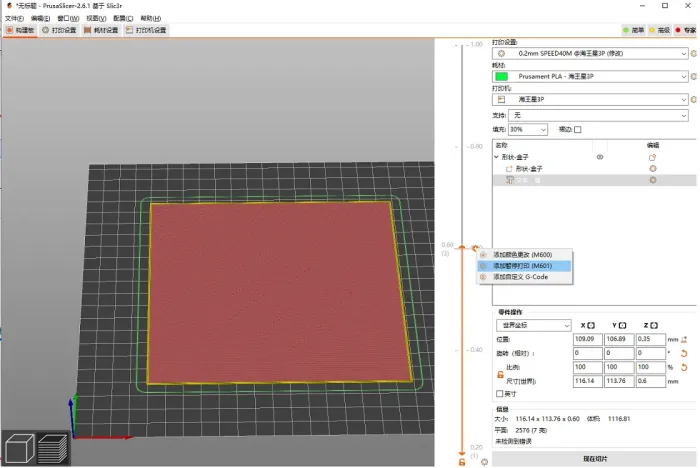Check the 英寸 inches checkbox

point(500,393)
